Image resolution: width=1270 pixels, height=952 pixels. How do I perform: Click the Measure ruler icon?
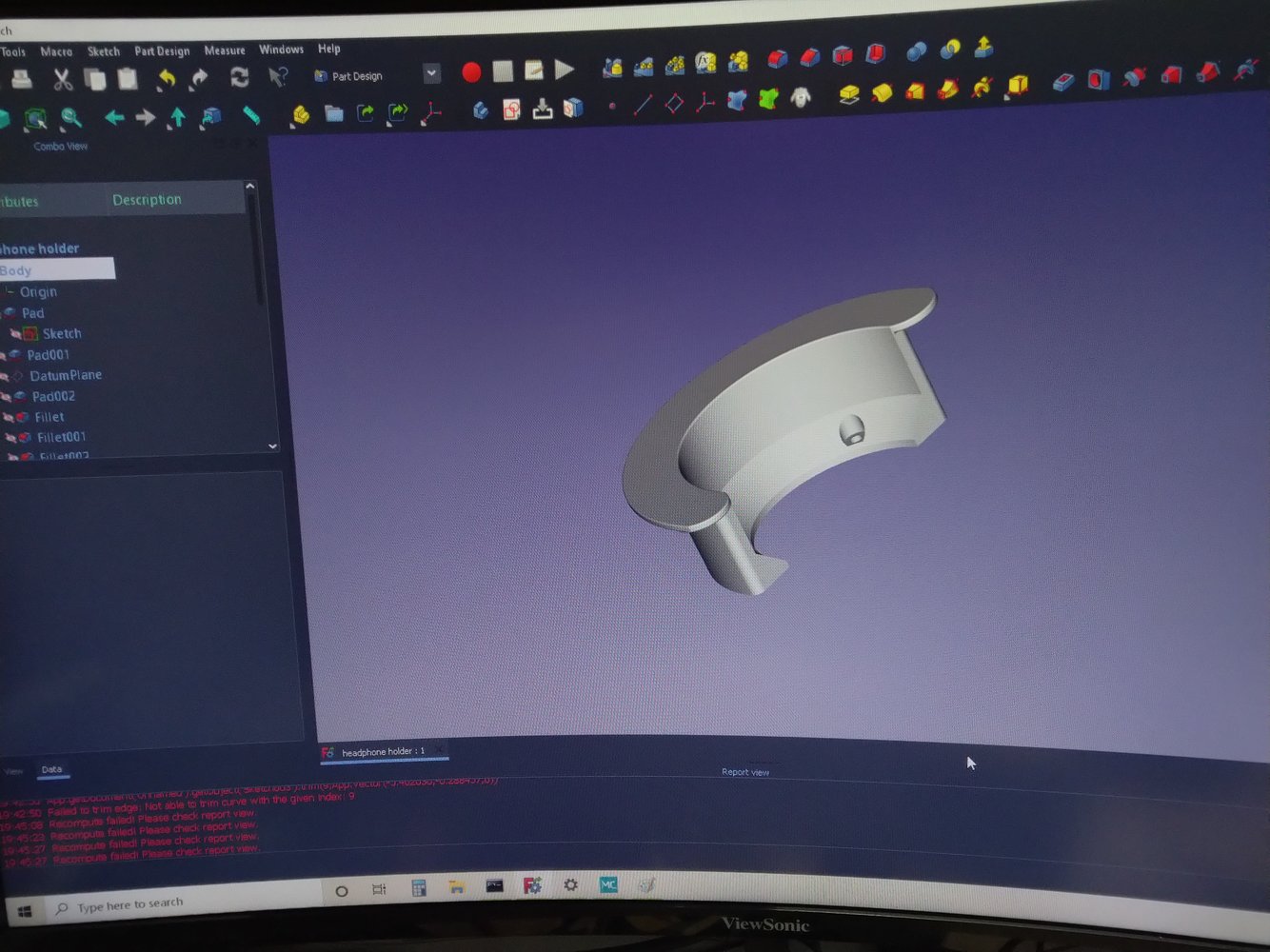[251, 115]
